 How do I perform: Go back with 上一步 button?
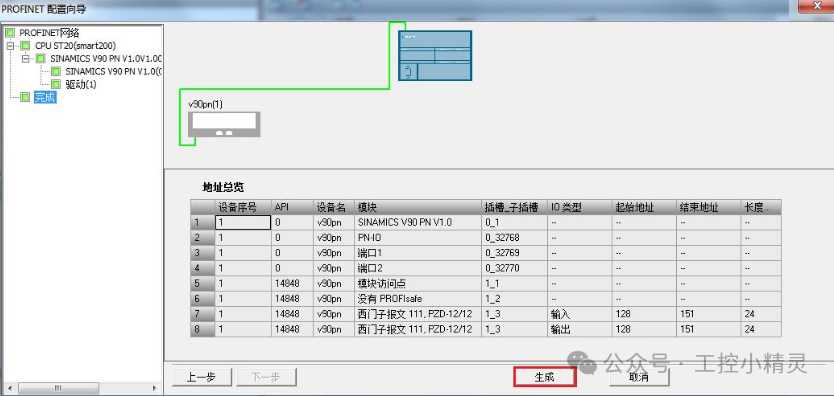pos(202,377)
